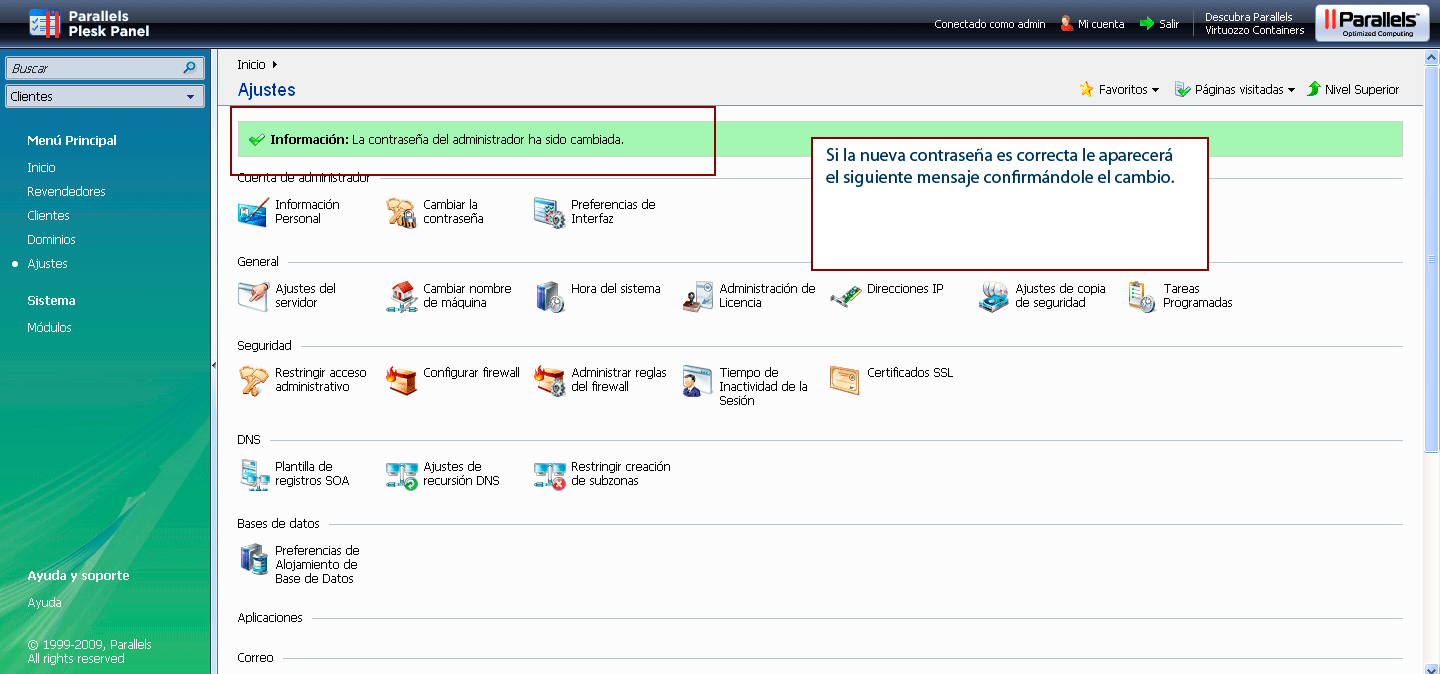
Task: Open Ayuda under Ayuda y soporte
Action: click(44, 603)
